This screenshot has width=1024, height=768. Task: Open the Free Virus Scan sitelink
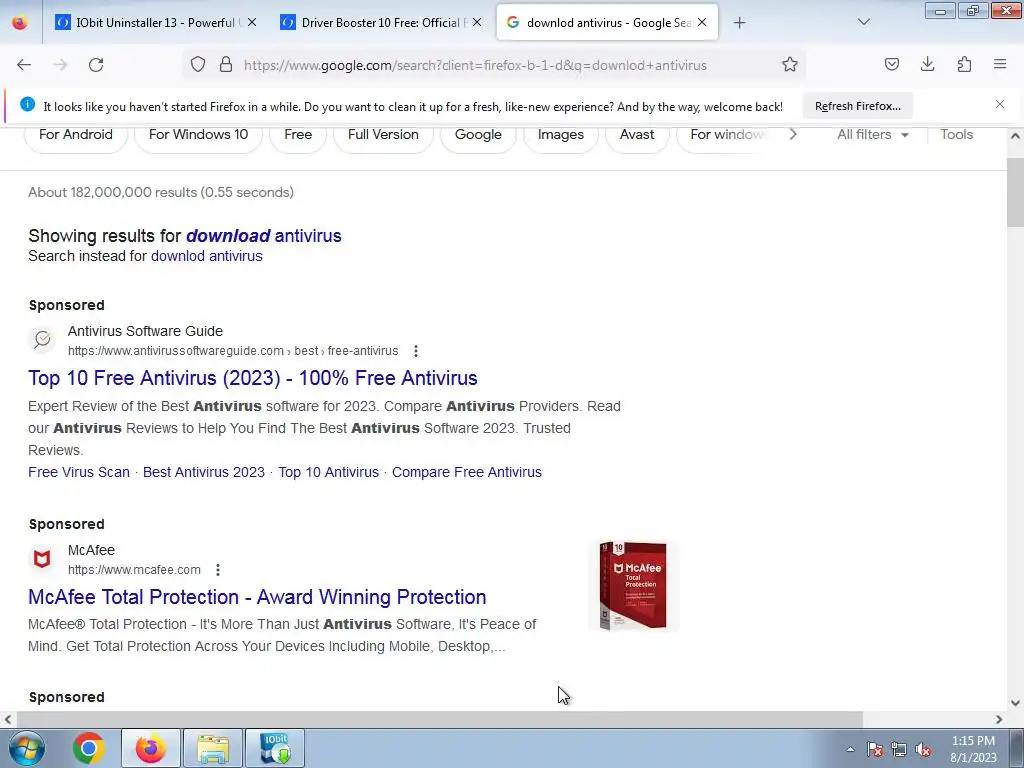tap(79, 472)
